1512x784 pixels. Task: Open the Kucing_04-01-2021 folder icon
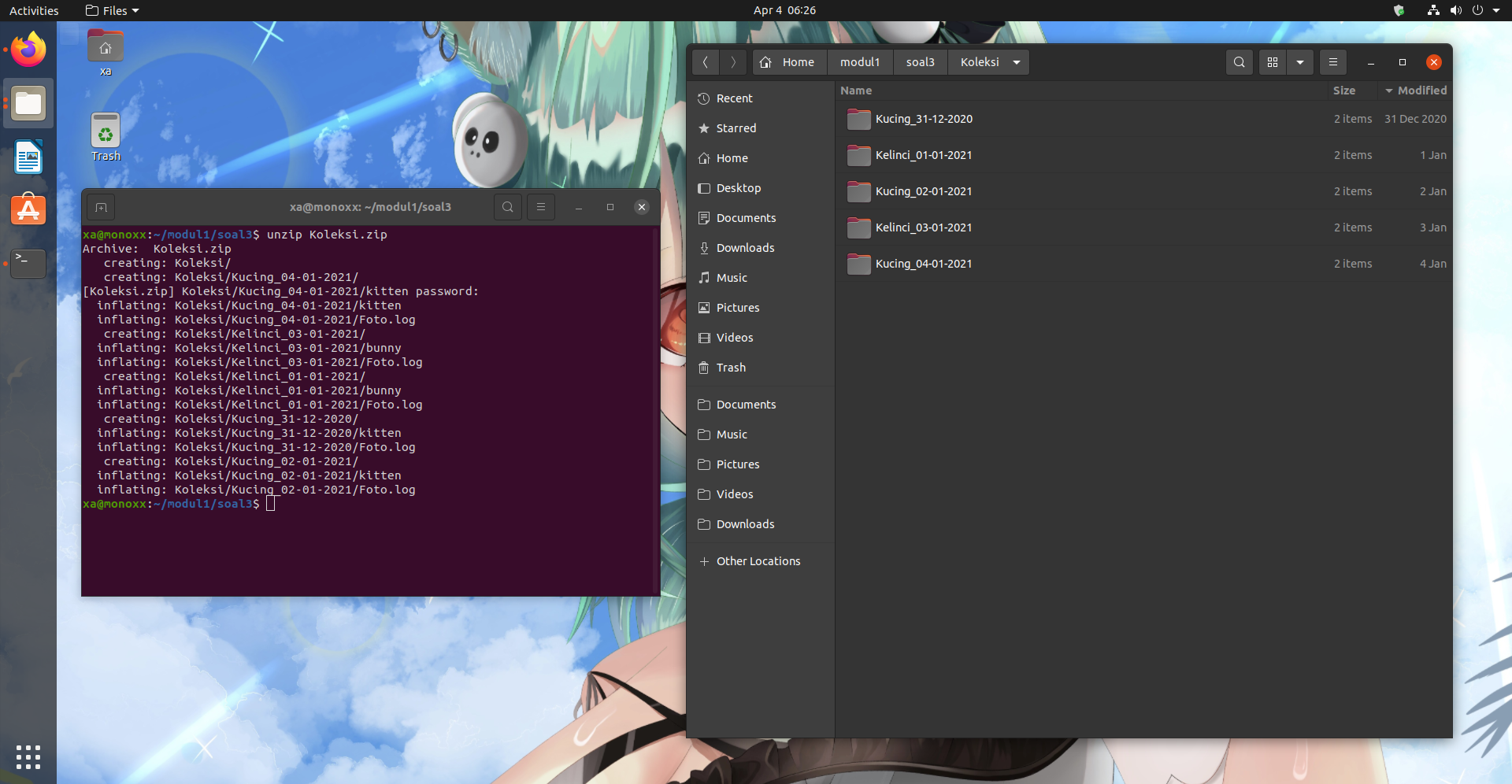pyautogui.click(x=858, y=264)
